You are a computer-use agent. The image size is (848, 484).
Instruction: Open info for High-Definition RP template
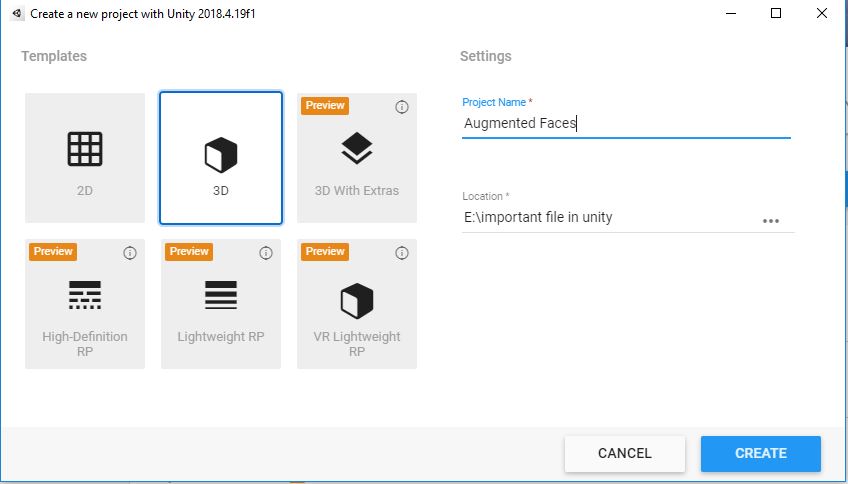coord(130,253)
